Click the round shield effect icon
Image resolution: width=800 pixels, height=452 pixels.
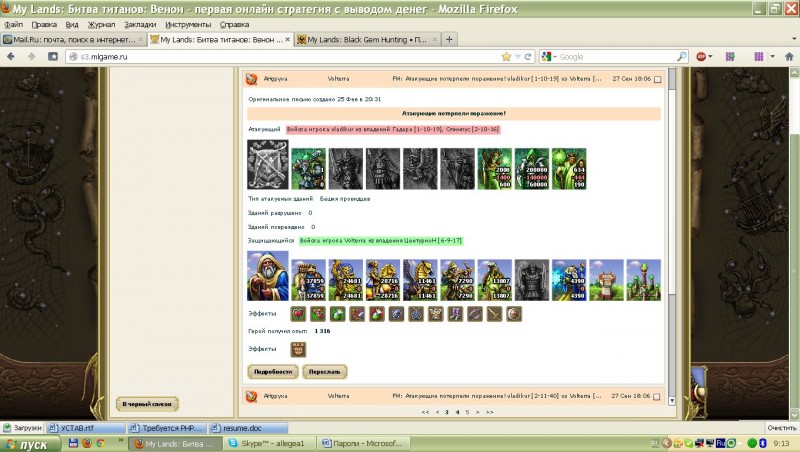[x=513, y=314]
